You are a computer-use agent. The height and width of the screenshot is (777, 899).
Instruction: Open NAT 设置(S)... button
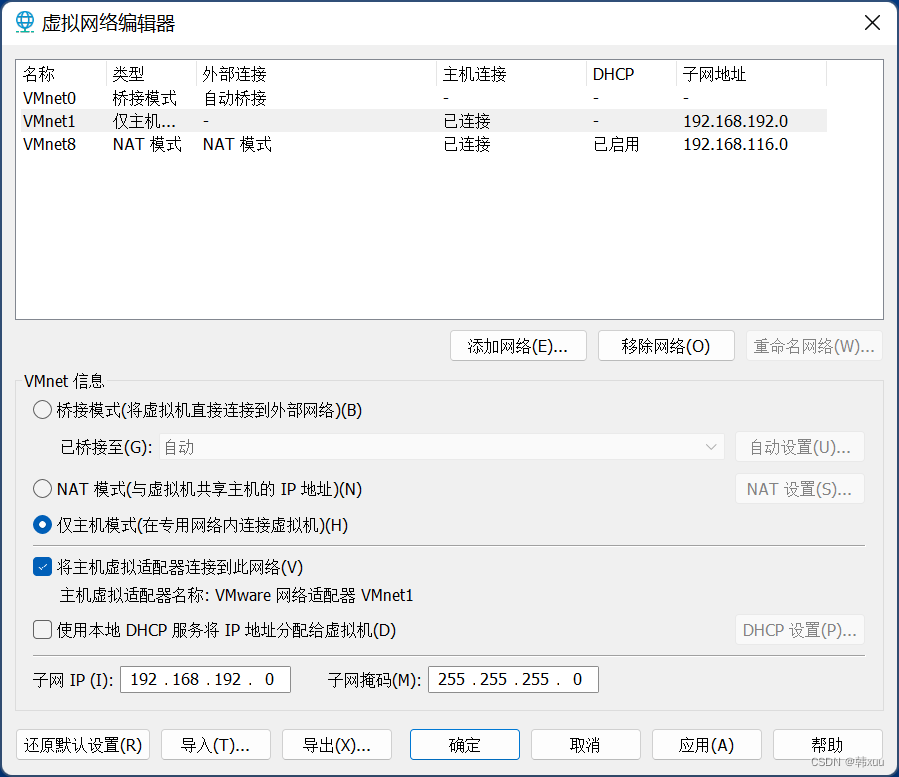(x=800, y=489)
